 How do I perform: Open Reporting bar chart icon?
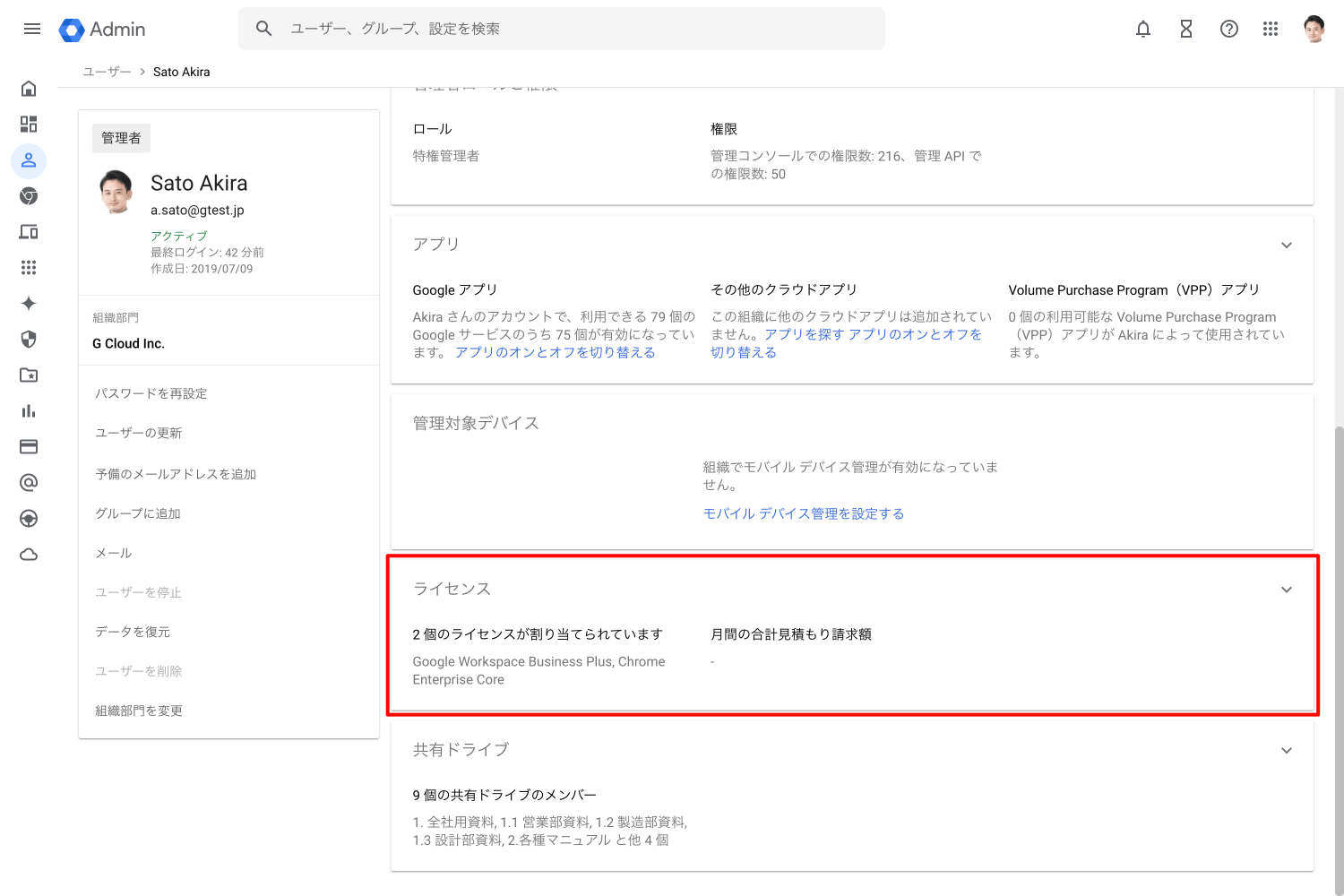coord(29,411)
